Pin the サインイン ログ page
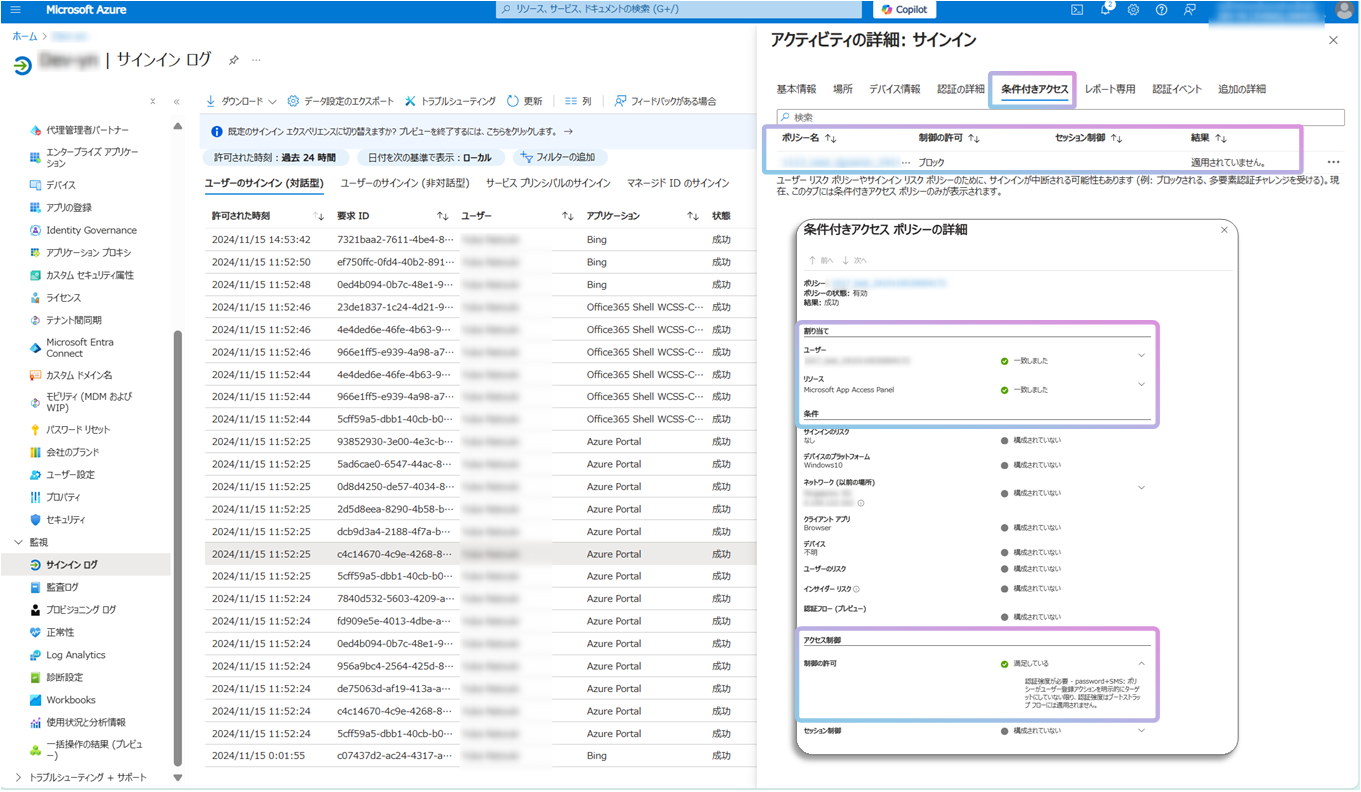The width and height of the screenshot is (1361, 792). point(233,60)
